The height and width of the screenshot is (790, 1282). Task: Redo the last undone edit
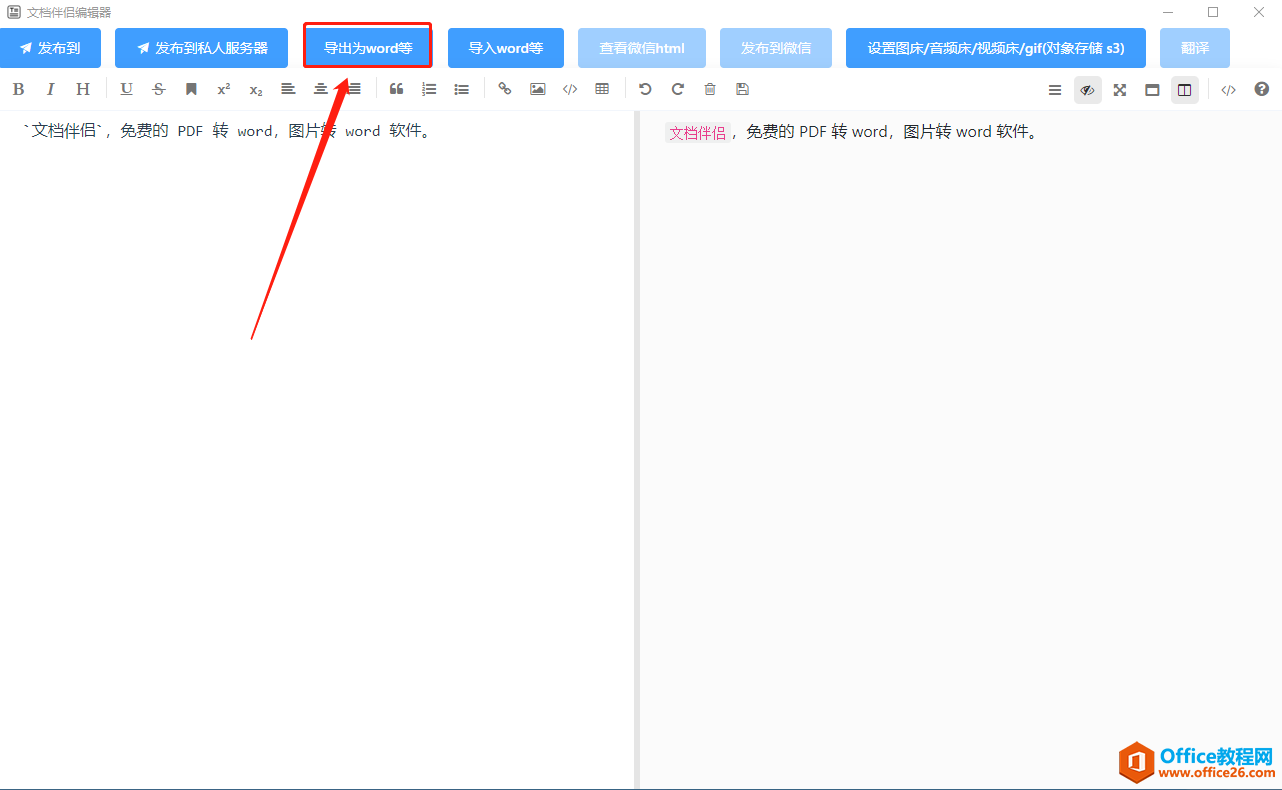pos(677,89)
